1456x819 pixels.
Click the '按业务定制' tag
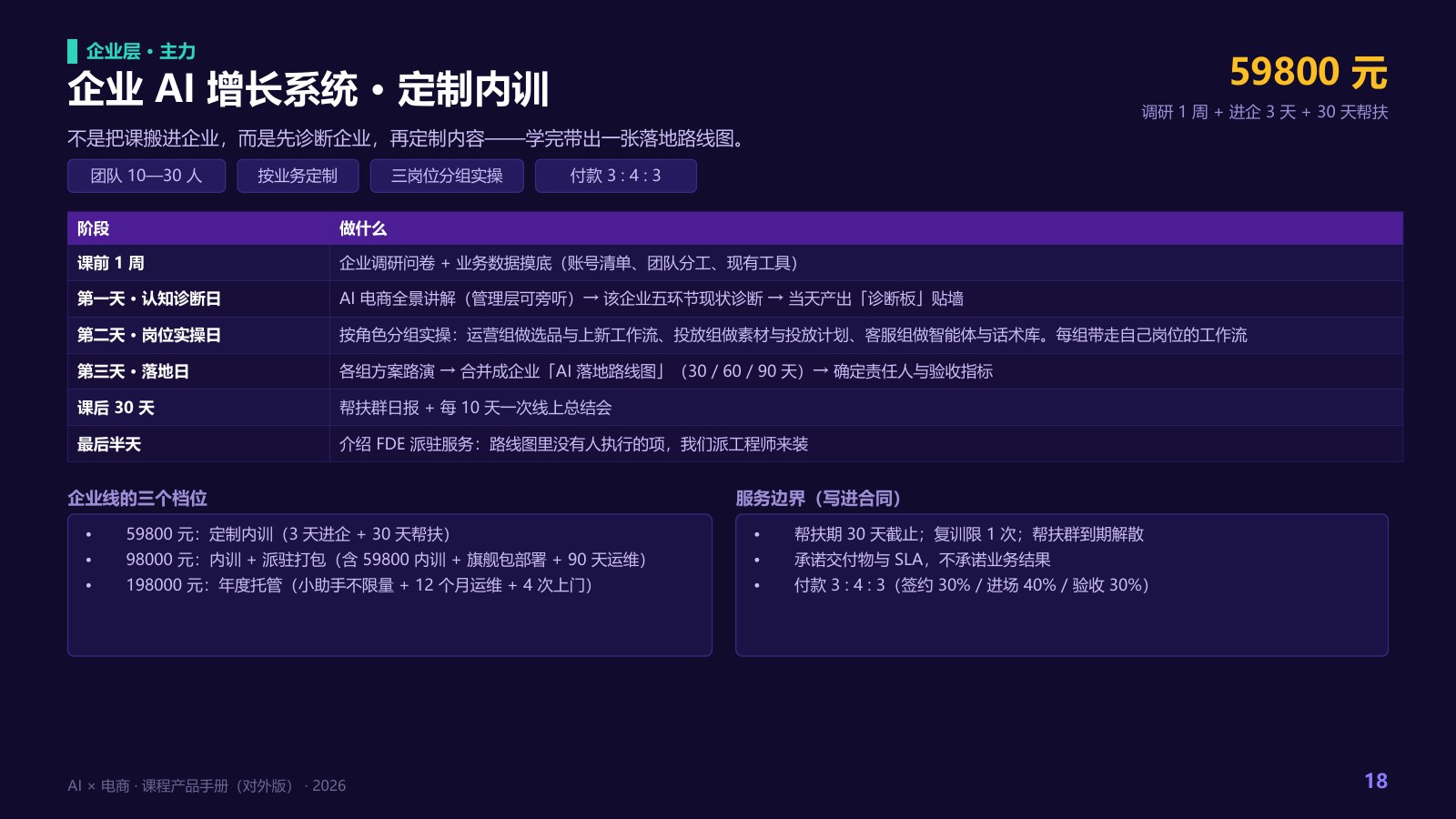298,176
